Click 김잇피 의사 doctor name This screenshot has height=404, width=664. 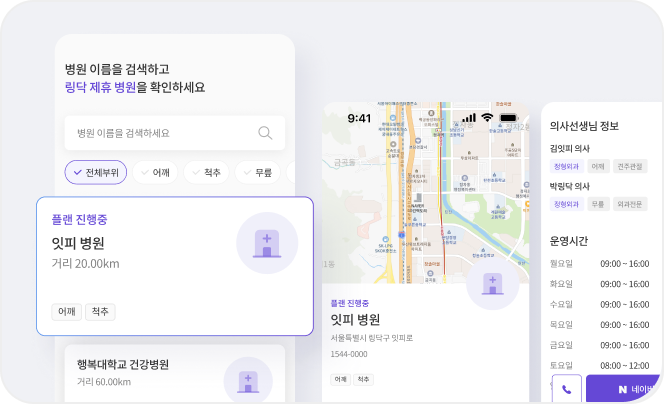[570, 149]
